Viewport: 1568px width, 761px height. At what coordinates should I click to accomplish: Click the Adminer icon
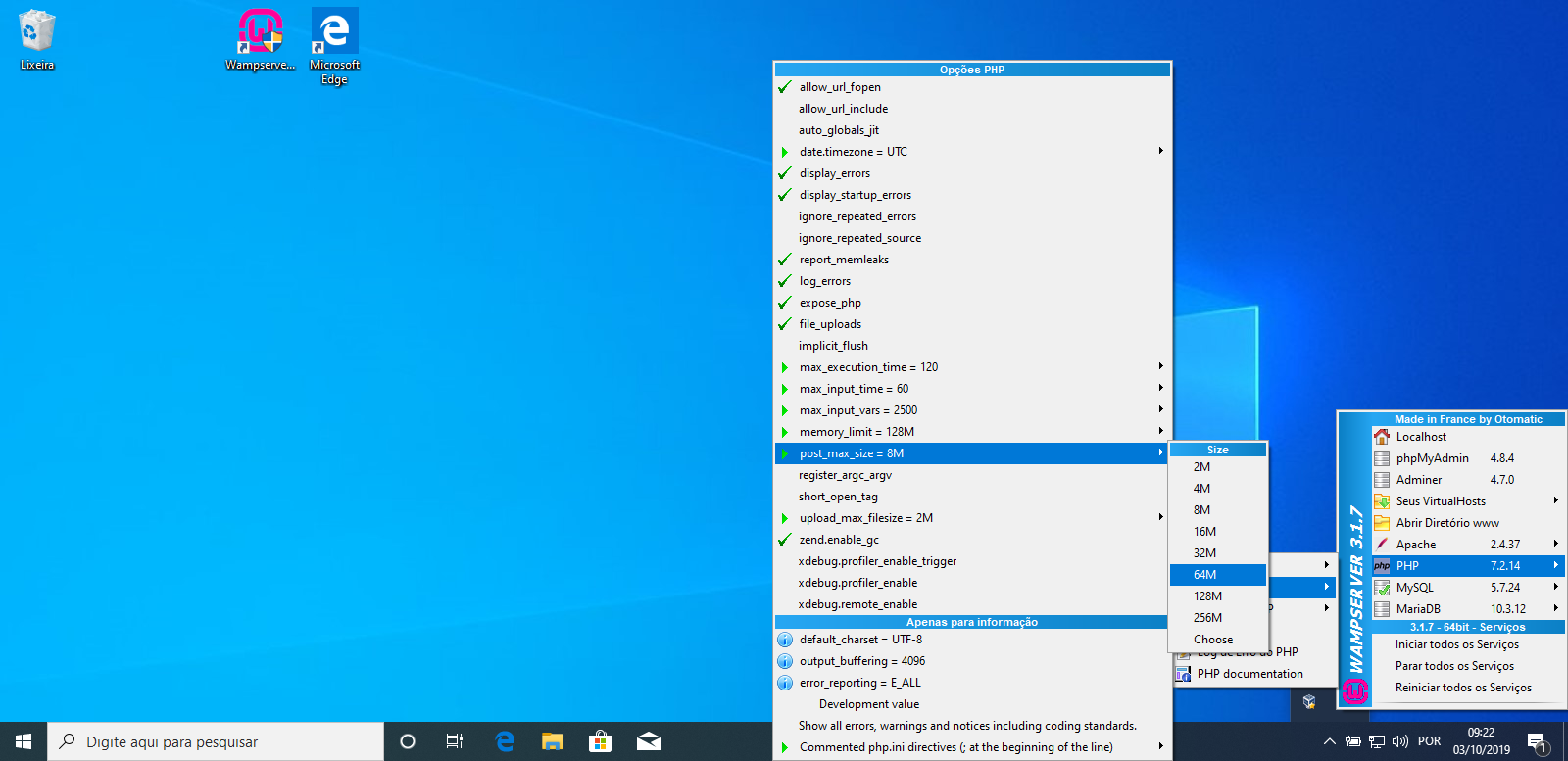[1382, 480]
